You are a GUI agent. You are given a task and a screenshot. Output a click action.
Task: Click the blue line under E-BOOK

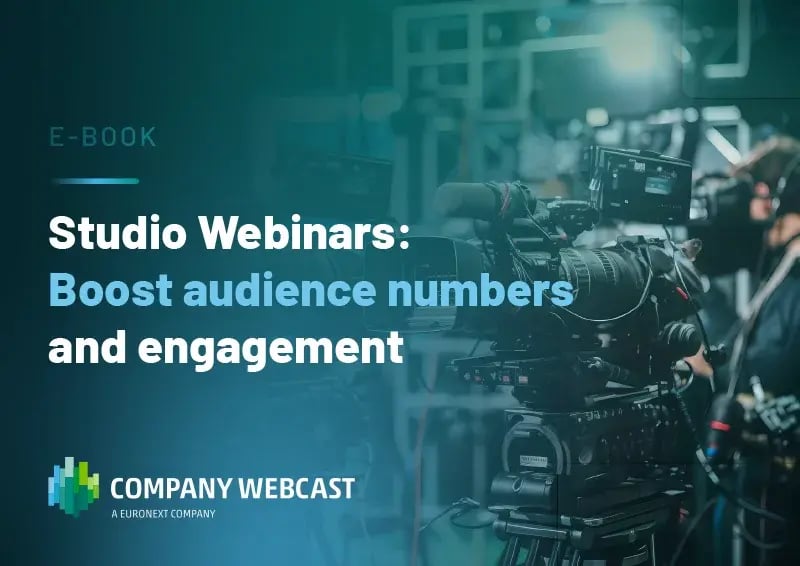(94, 181)
